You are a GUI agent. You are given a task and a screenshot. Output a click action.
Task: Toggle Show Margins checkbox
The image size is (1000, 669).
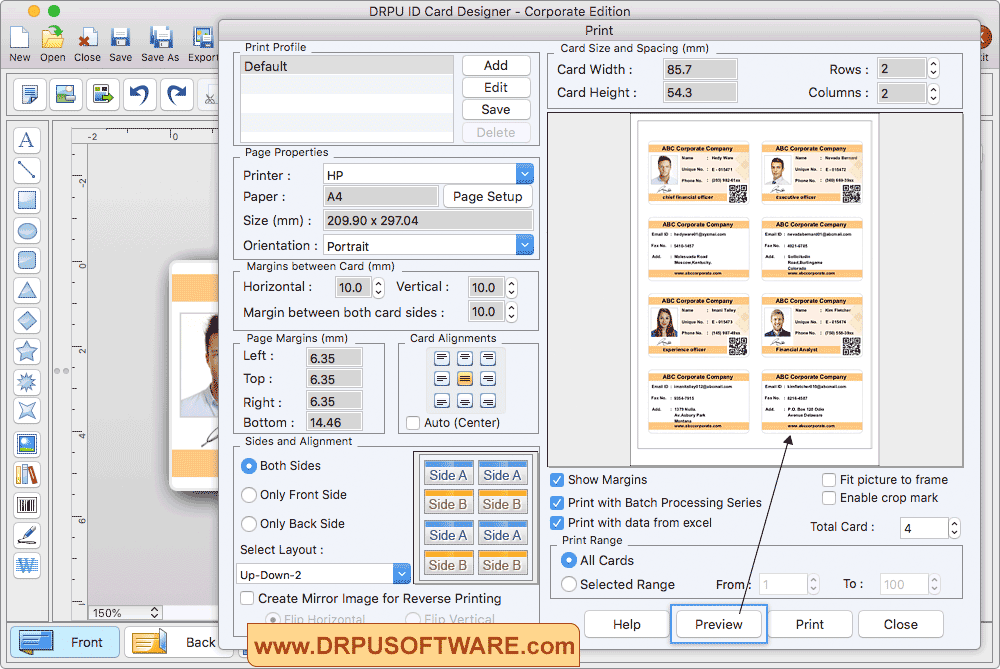point(557,480)
